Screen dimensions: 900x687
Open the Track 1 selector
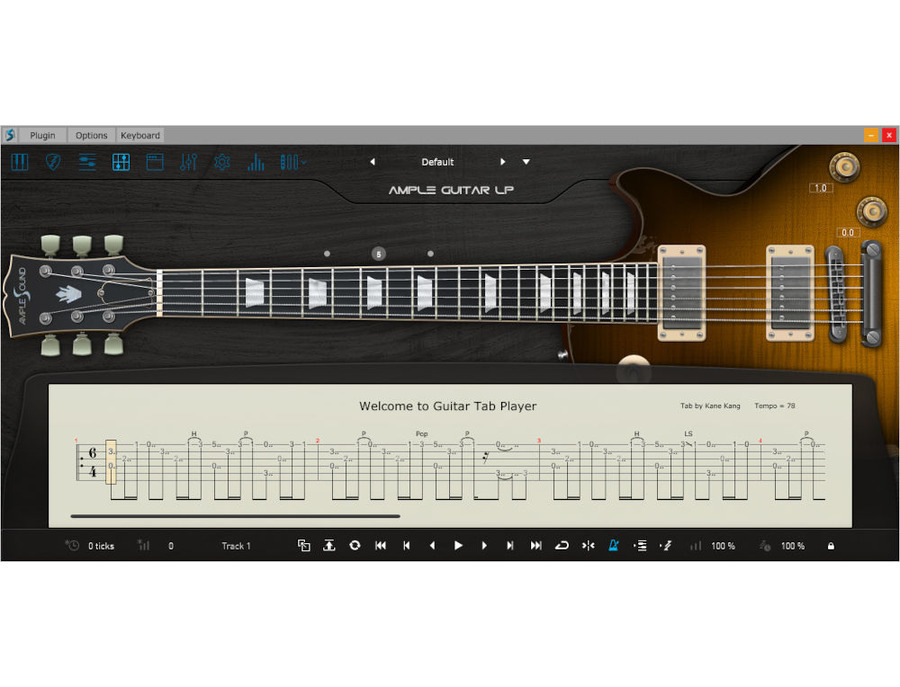pyautogui.click(x=236, y=546)
